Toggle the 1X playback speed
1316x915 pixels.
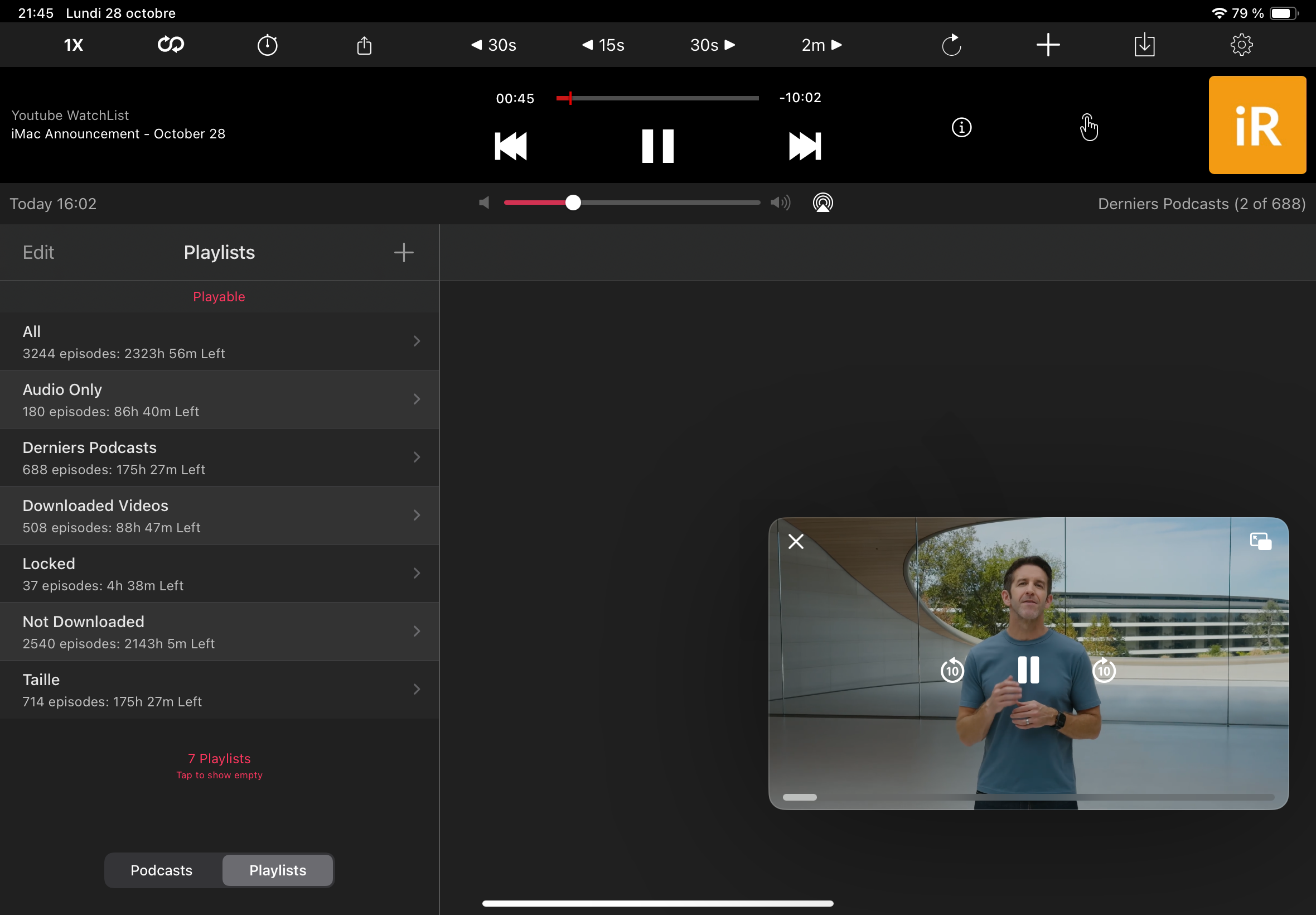click(x=74, y=45)
